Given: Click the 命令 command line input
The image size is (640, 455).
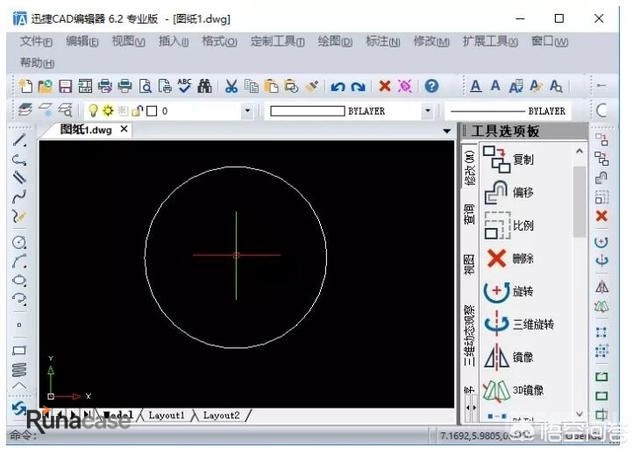Looking at the screenshot, I should click(220, 435).
